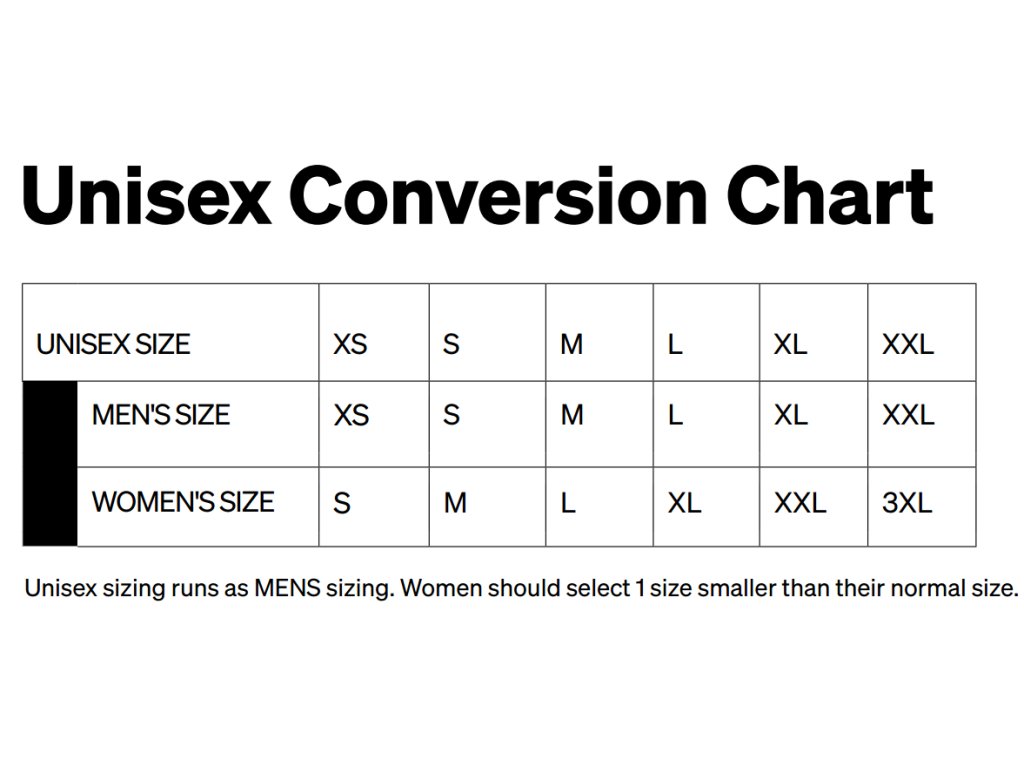Select the UNISEX SIZE row header

pos(113,344)
